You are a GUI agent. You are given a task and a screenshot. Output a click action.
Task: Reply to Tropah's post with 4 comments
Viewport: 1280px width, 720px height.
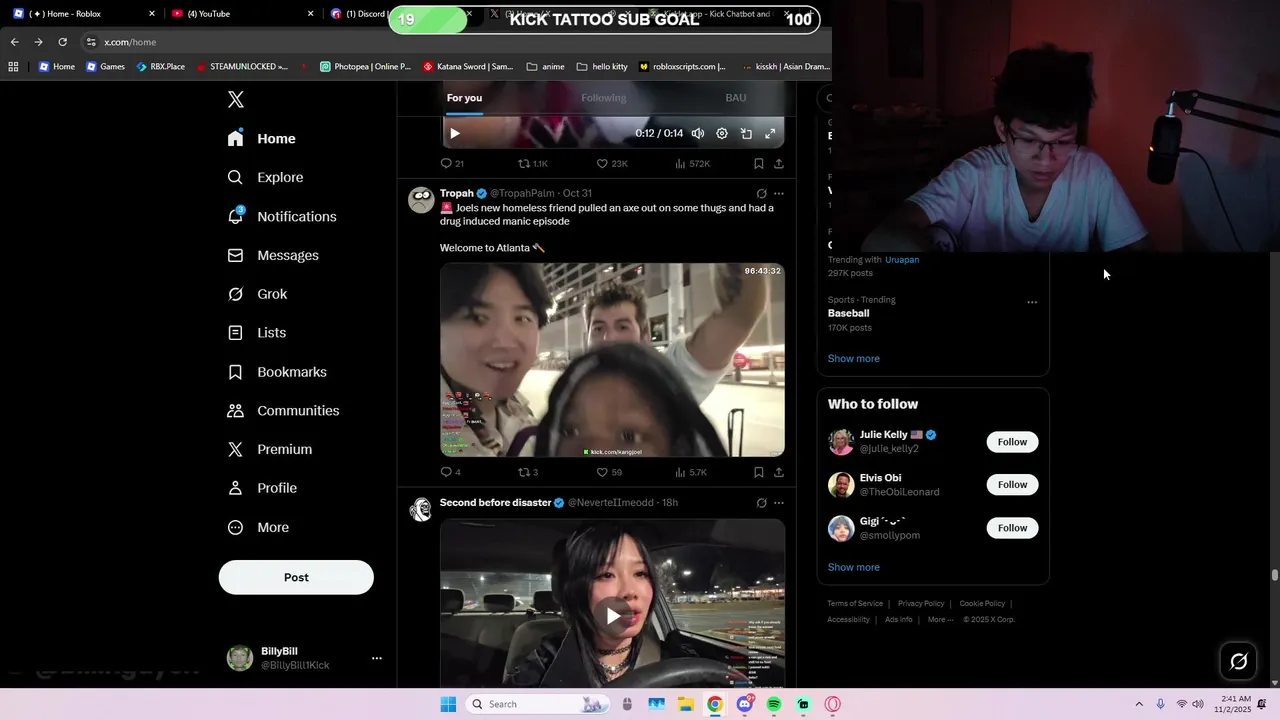451,472
